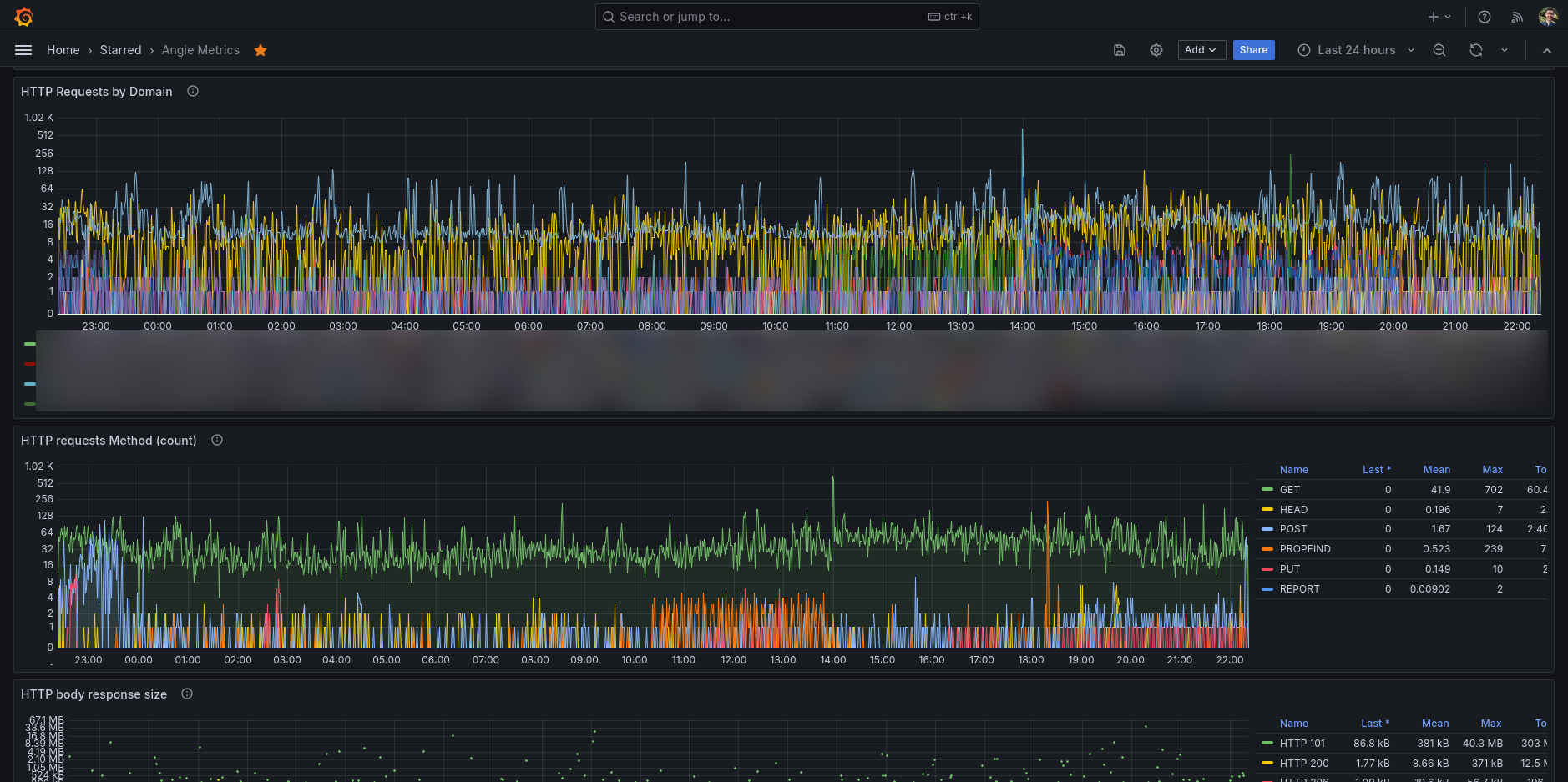Click the POST series color swatch
Screen dimensions: 1568x782
1267,529
